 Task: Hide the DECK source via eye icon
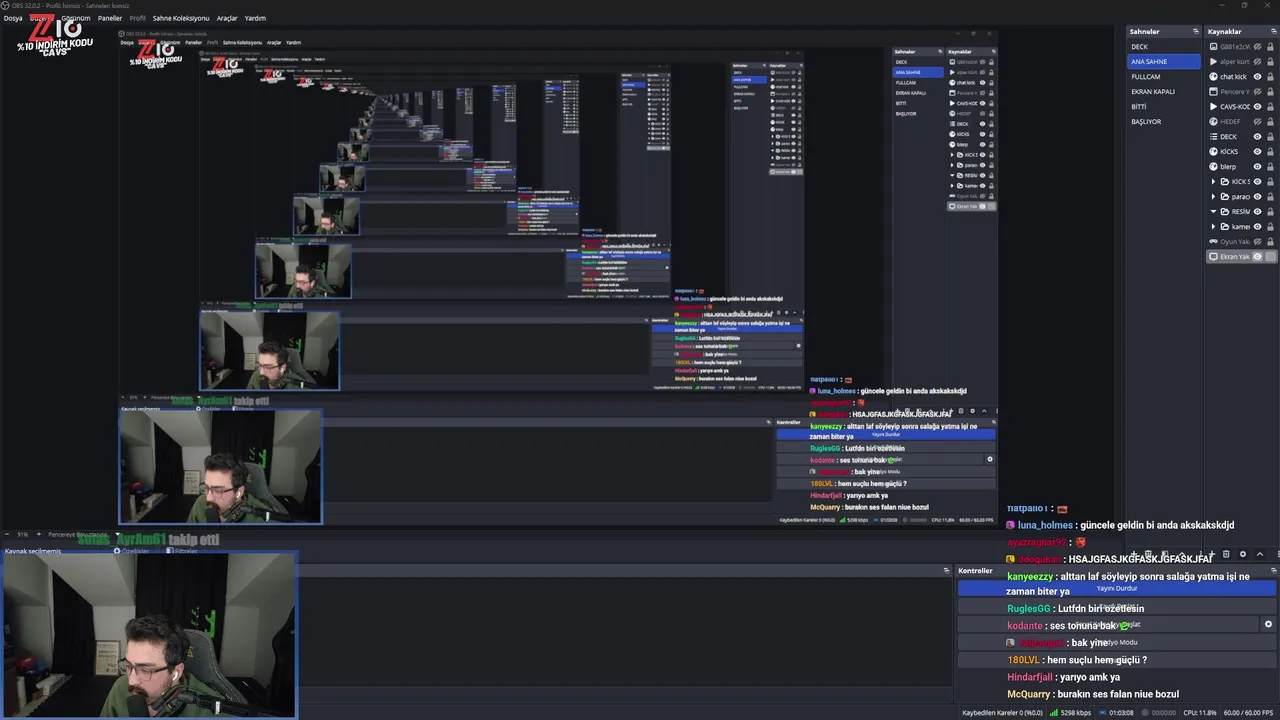1258,137
